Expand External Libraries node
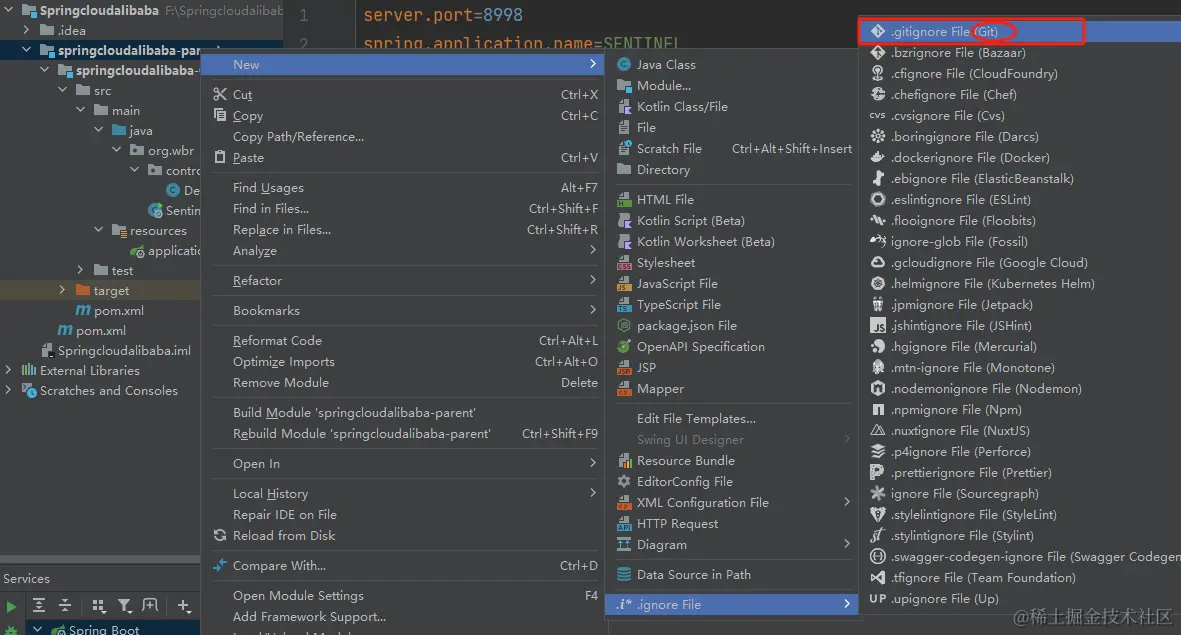This screenshot has width=1181, height=635. [x=8, y=370]
